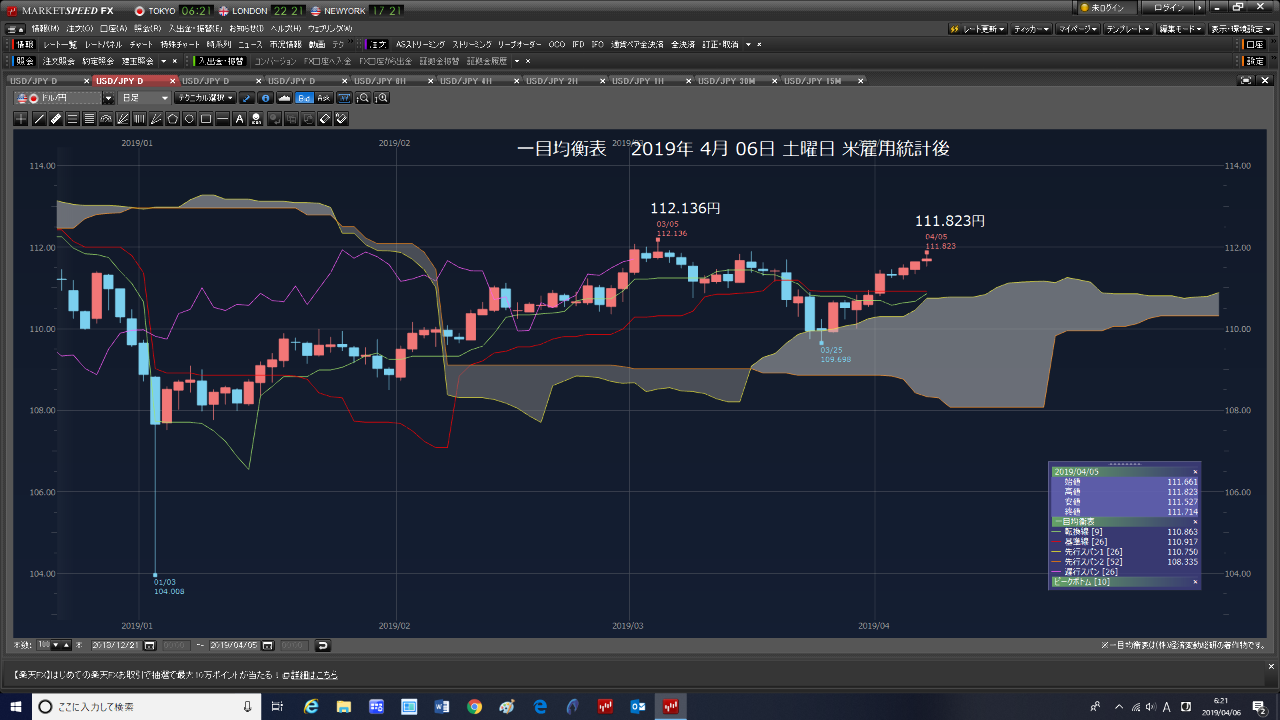Open the テクニカル選択 indicator dropdown
The height and width of the screenshot is (720, 1280).
point(203,98)
